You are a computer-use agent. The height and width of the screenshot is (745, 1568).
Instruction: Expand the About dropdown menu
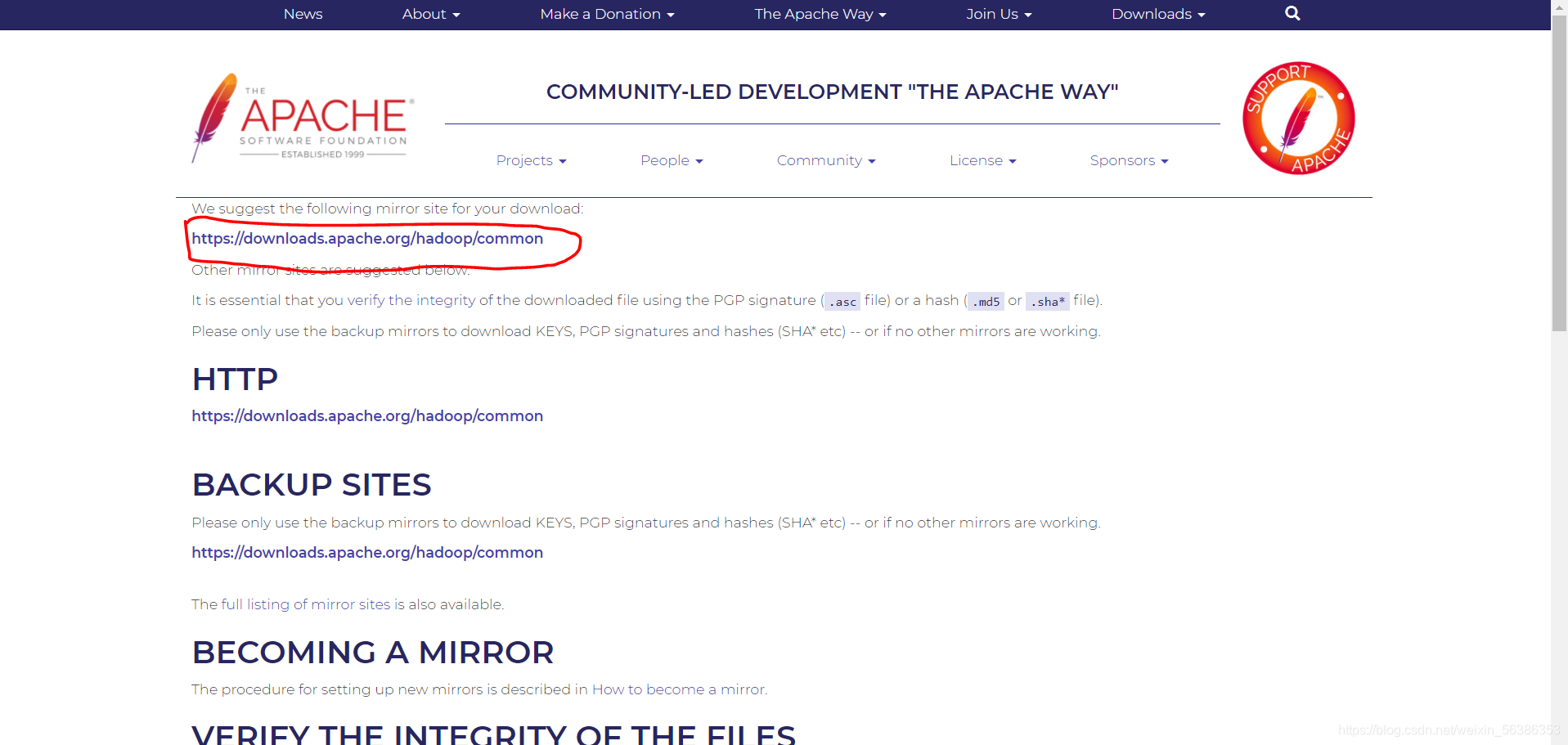(x=431, y=14)
